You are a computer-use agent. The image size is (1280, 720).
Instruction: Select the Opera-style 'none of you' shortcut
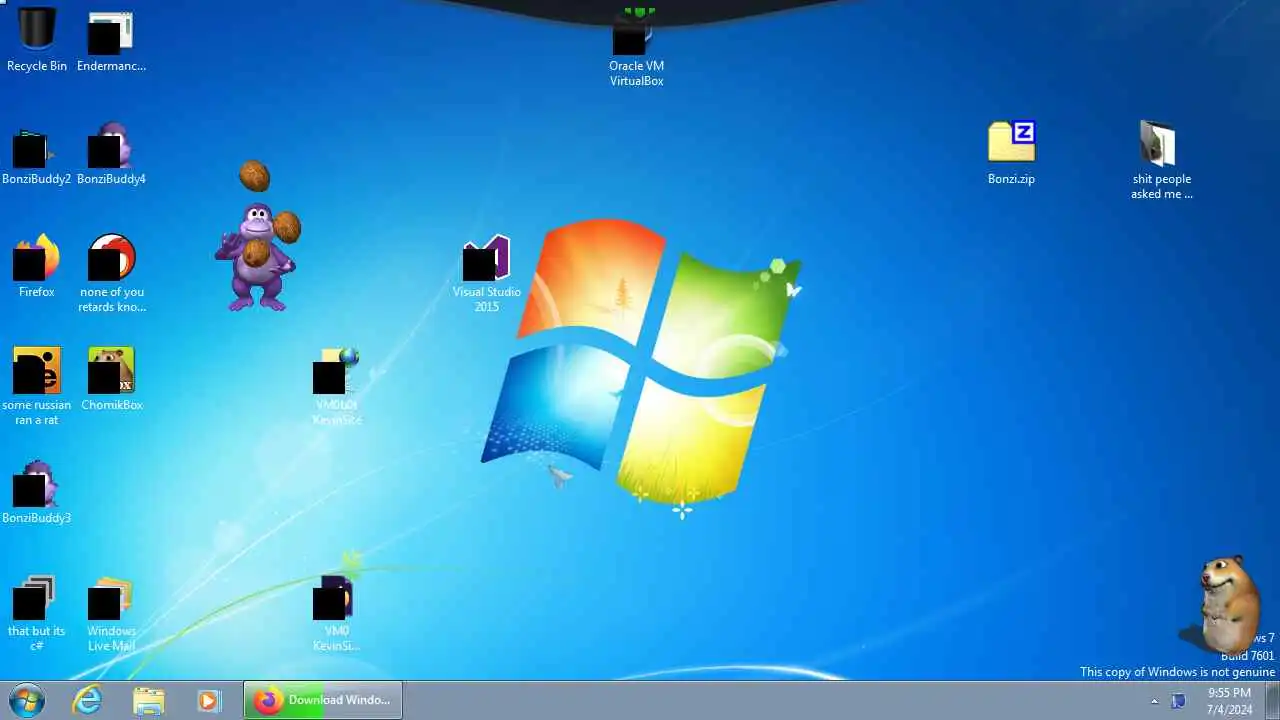pyautogui.click(x=111, y=273)
